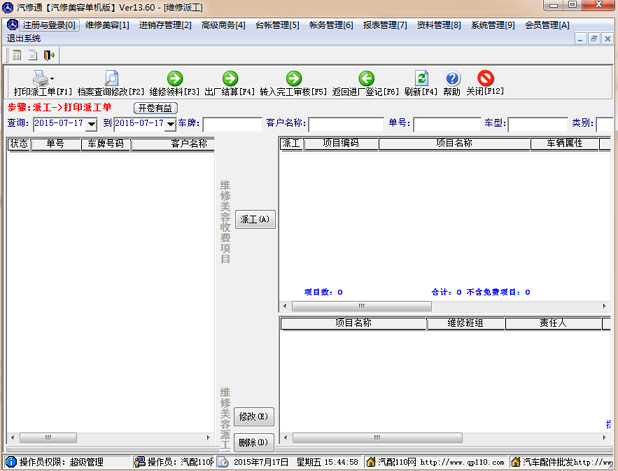Click the 修改(E) modify button
The image size is (618, 471).
click(x=253, y=416)
